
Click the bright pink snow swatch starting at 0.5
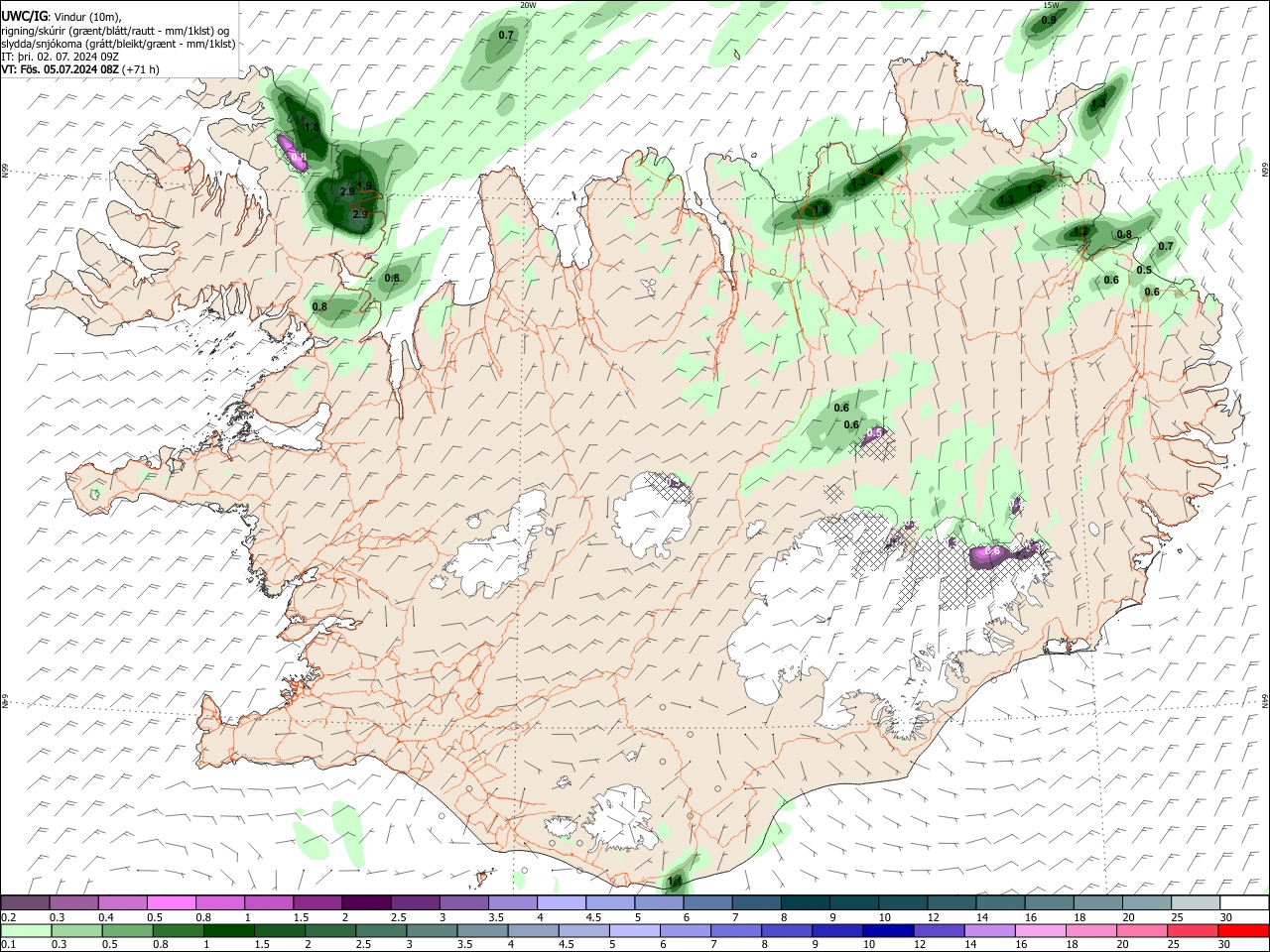click(171, 903)
